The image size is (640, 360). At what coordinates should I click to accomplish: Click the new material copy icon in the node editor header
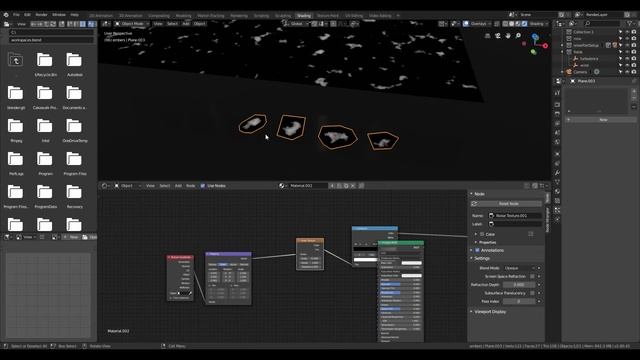346,186
